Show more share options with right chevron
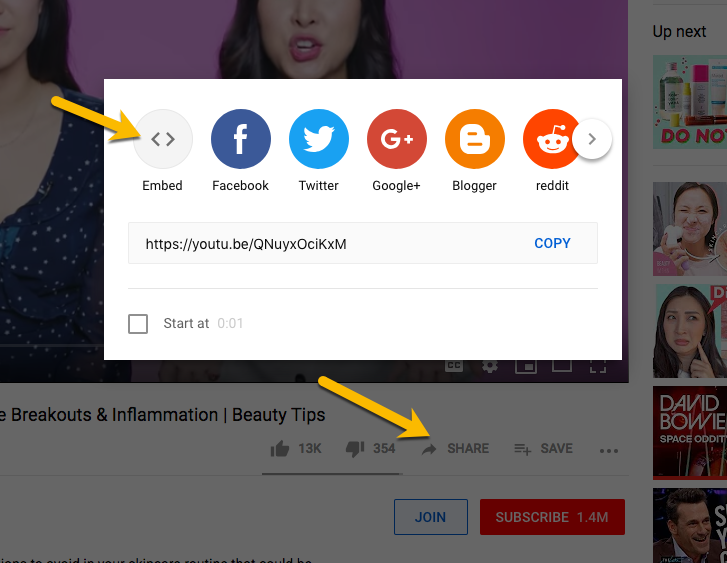This screenshot has width=727, height=563. coord(592,139)
